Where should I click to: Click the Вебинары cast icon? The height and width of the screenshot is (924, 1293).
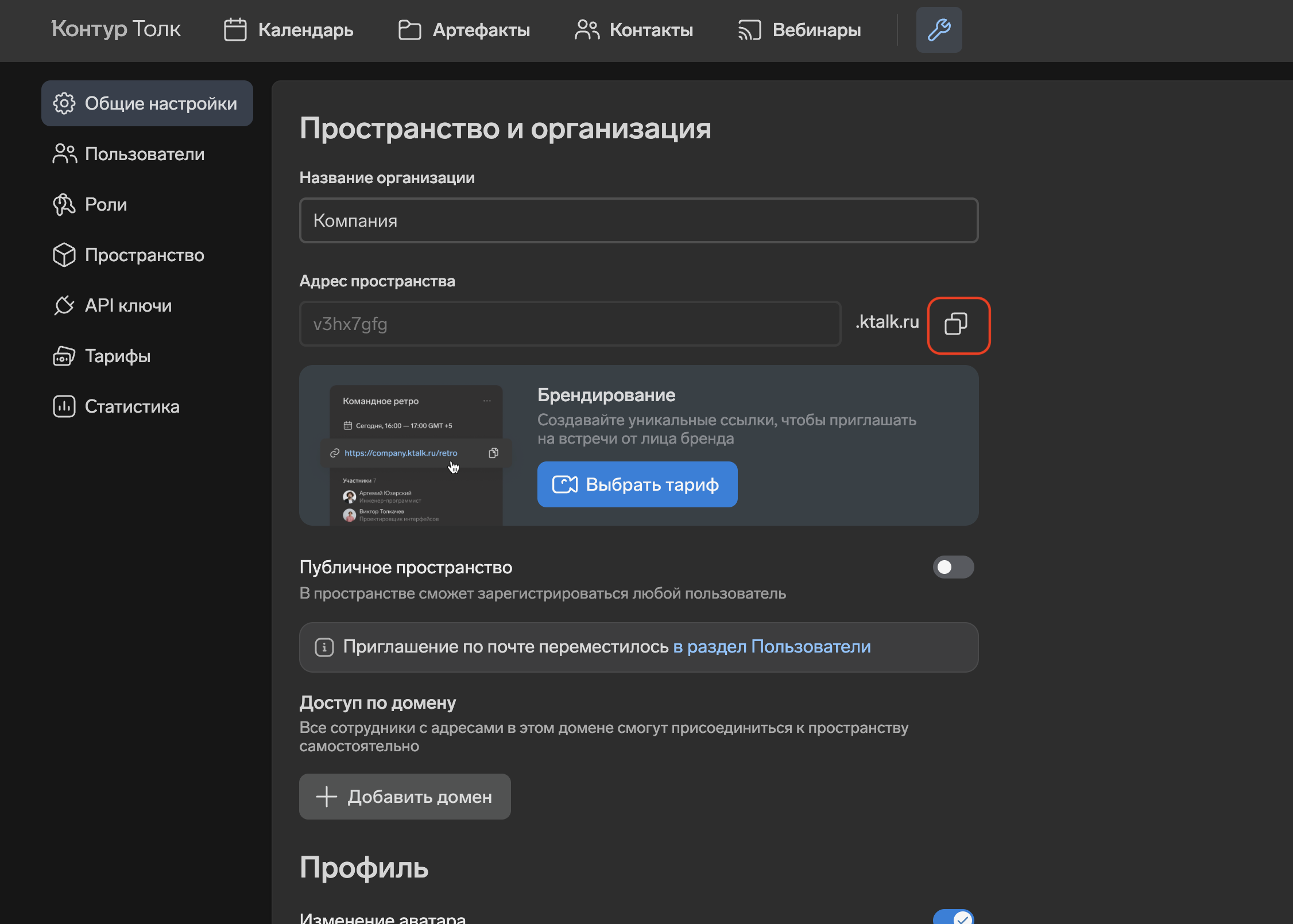(749, 30)
